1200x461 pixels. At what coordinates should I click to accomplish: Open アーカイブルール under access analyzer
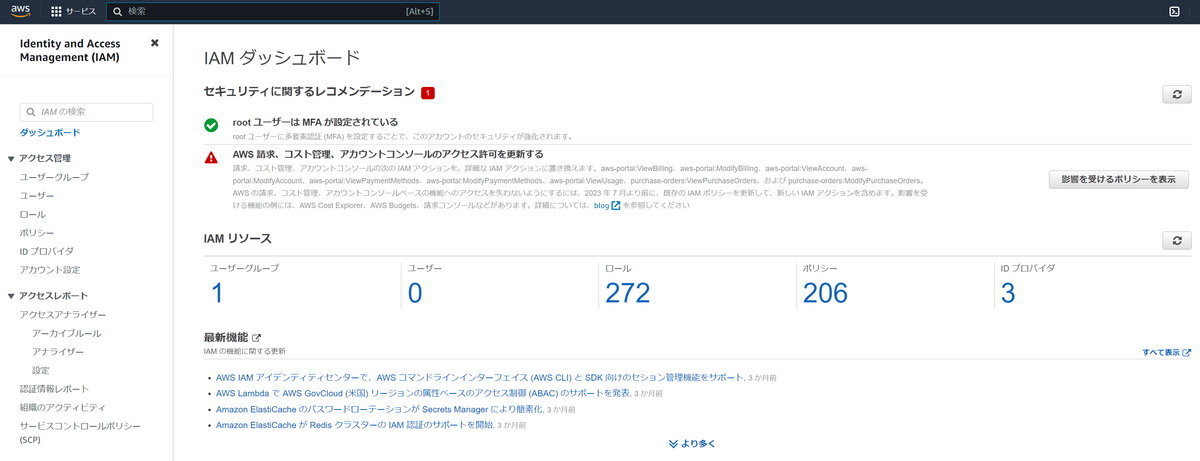(66, 333)
